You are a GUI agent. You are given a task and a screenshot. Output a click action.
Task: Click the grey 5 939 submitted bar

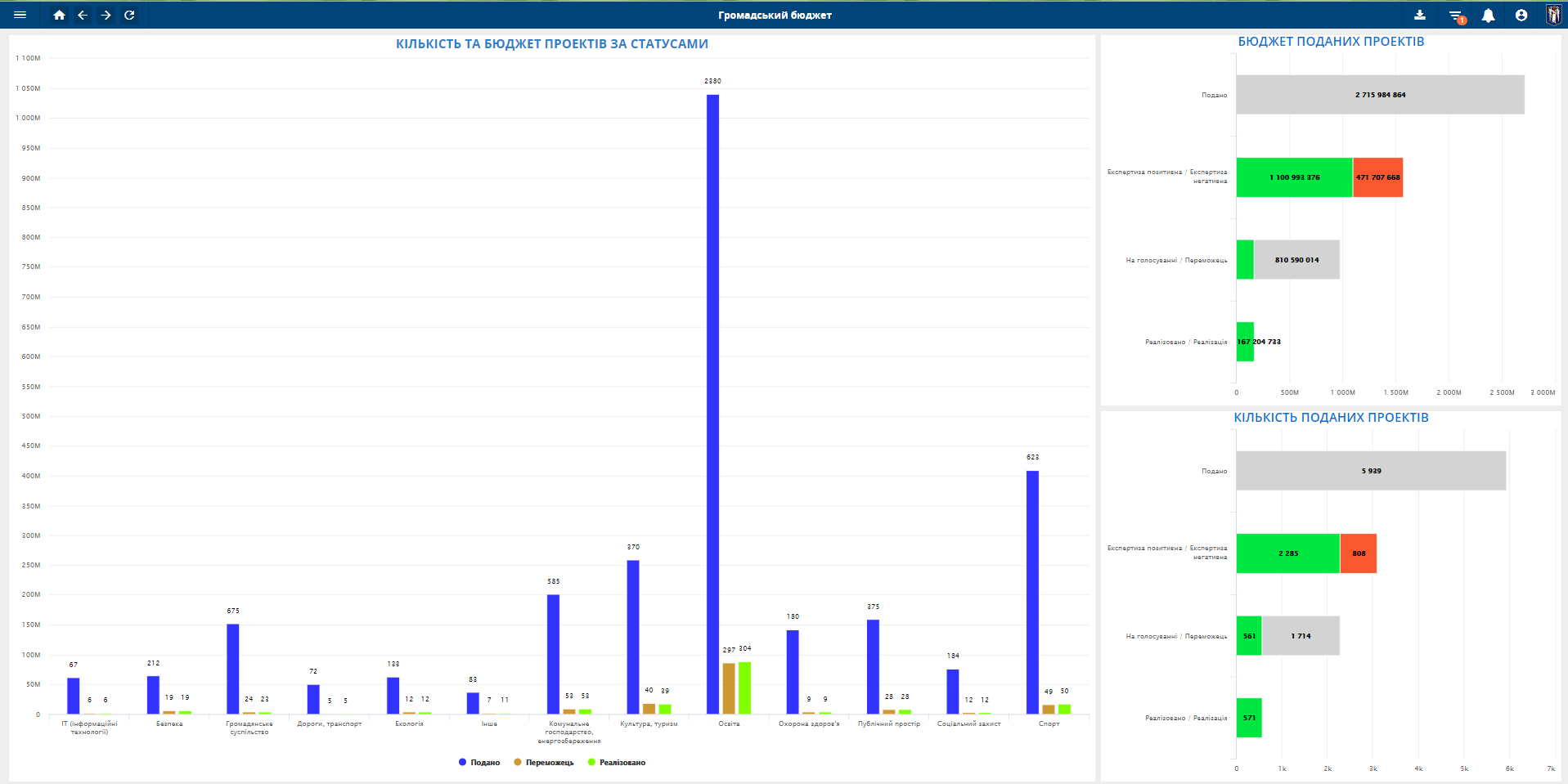1371,471
